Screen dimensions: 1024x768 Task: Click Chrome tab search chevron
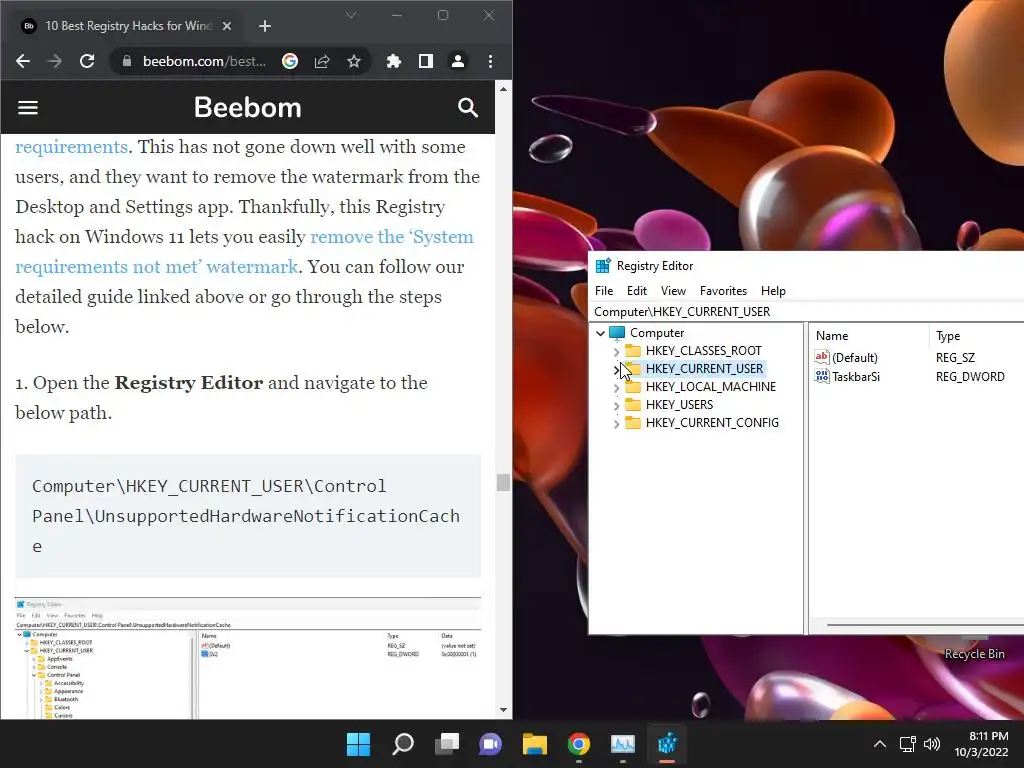351,15
